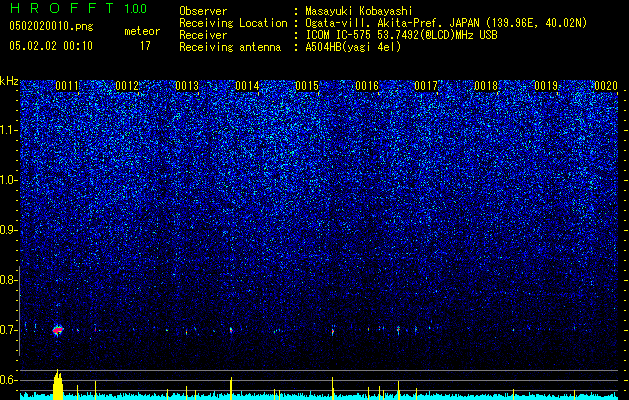Click the 0.7 frequency axis label

pos(8,330)
